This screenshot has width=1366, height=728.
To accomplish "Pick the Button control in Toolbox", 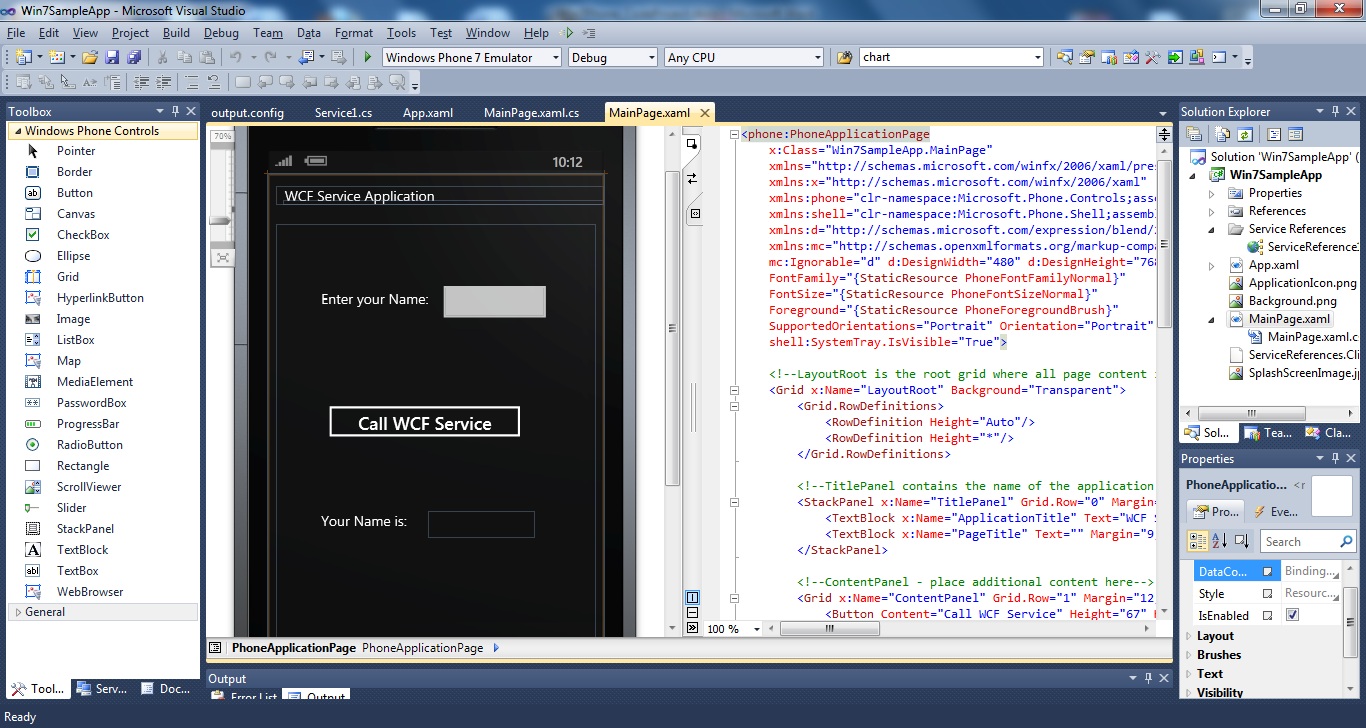I will [75, 193].
